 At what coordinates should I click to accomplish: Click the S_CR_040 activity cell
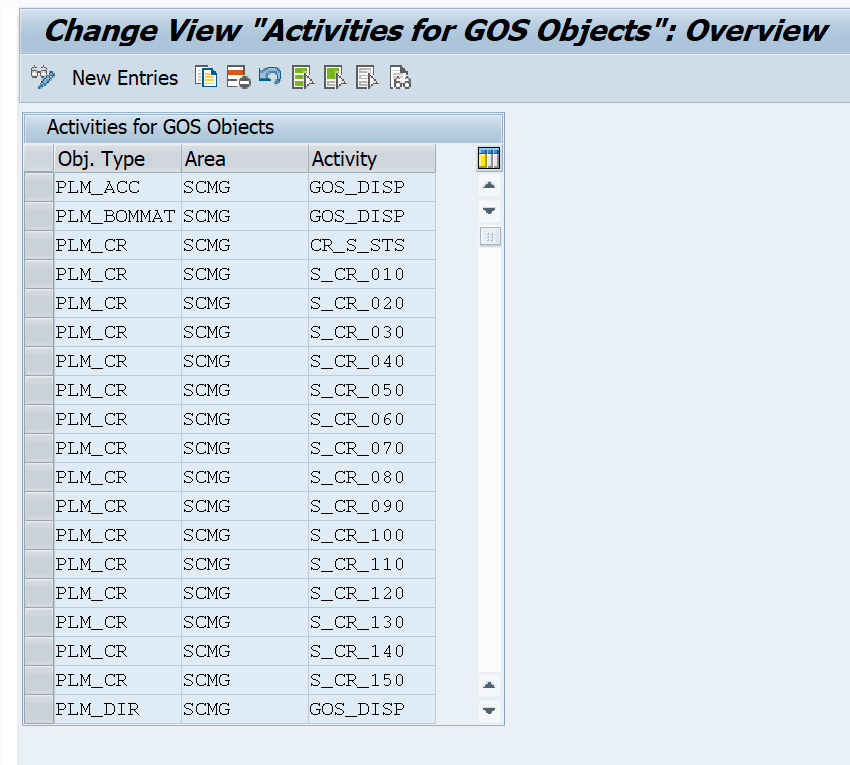coord(372,361)
